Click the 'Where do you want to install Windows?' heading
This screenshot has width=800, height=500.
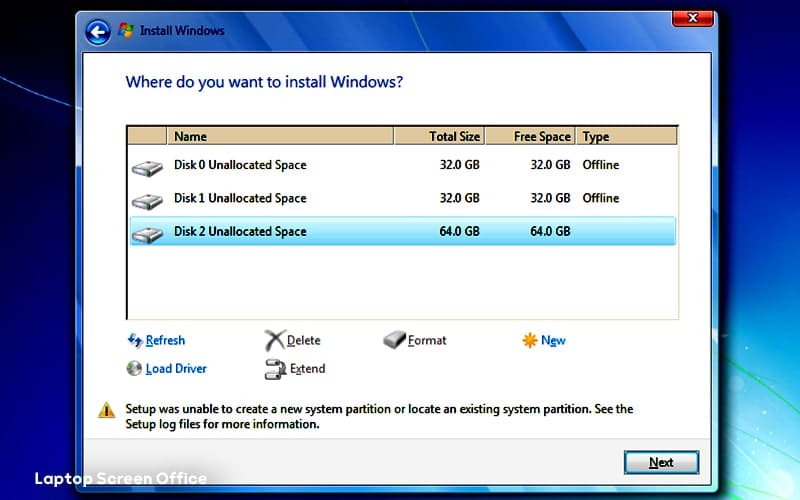tap(264, 82)
